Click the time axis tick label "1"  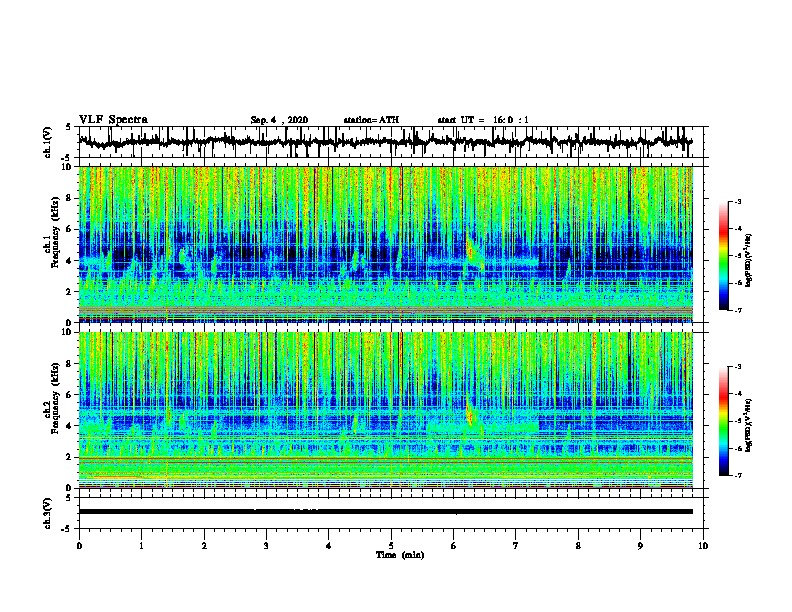(x=141, y=545)
